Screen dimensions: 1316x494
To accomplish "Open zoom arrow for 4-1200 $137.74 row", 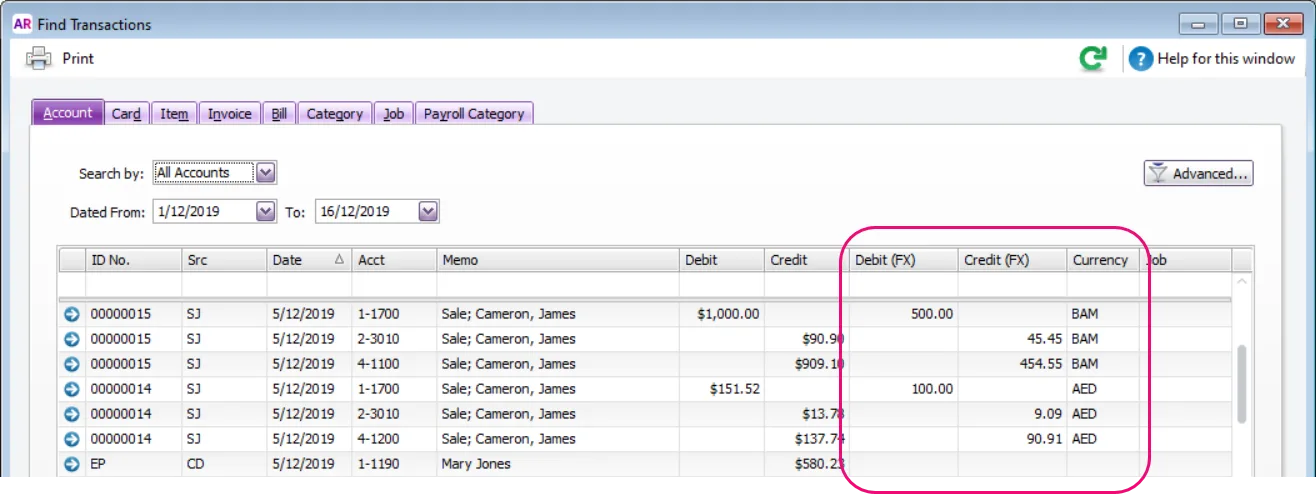I will (72, 439).
